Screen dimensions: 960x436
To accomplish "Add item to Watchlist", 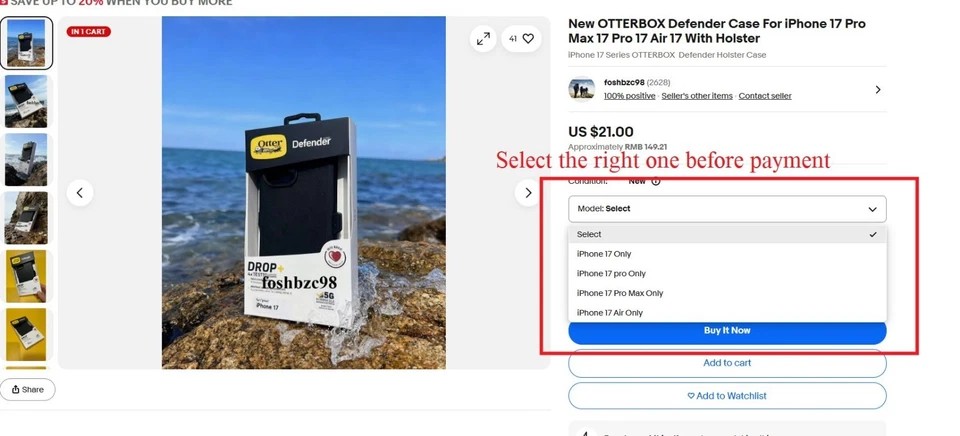I will coord(727,396).
